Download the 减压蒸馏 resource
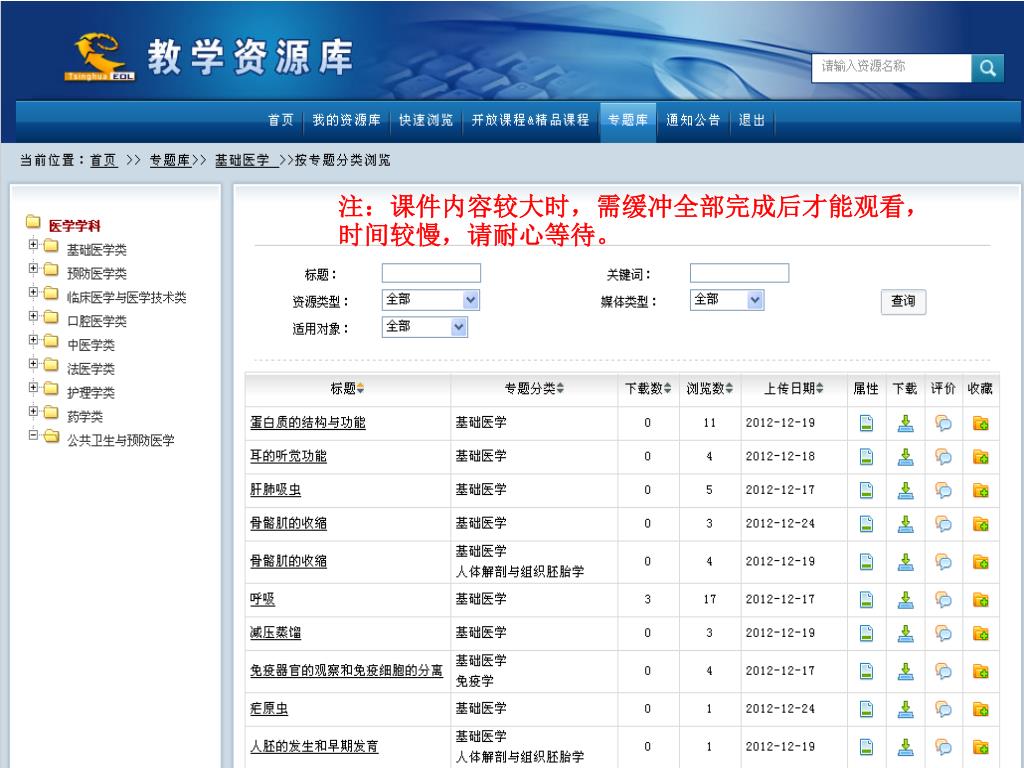Viewport: 1024px width, 768px height. 905,633
